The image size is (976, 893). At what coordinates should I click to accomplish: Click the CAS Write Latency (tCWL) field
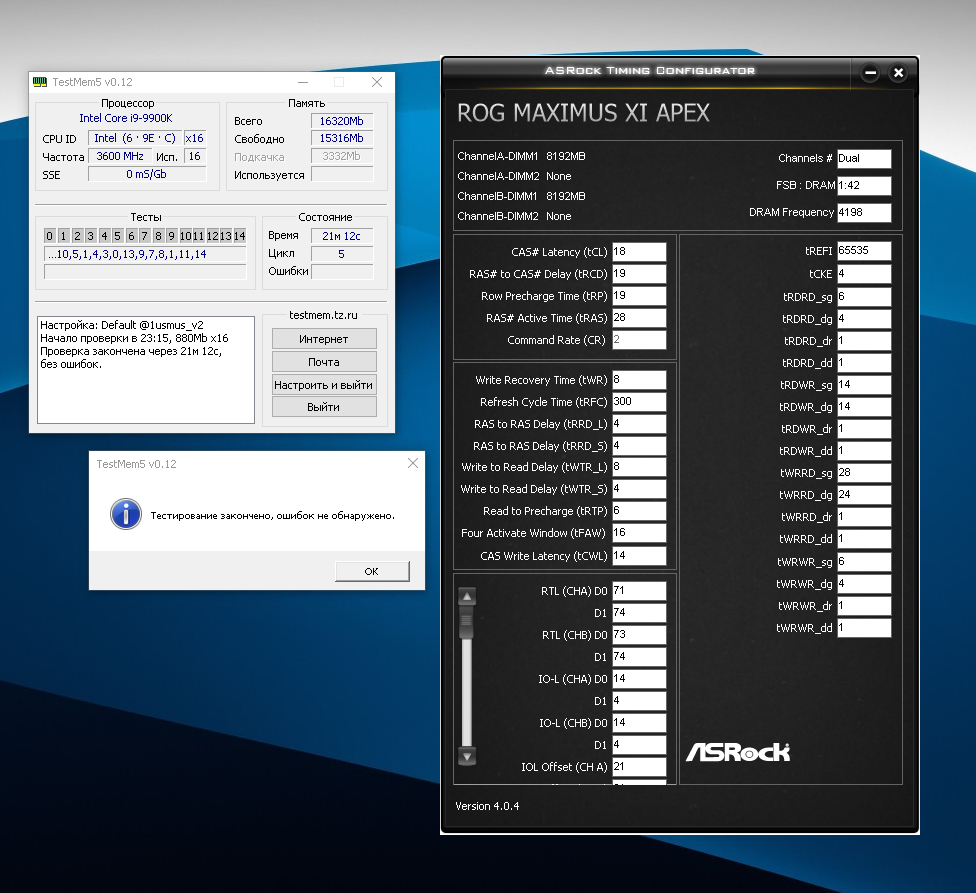[639, 556]
